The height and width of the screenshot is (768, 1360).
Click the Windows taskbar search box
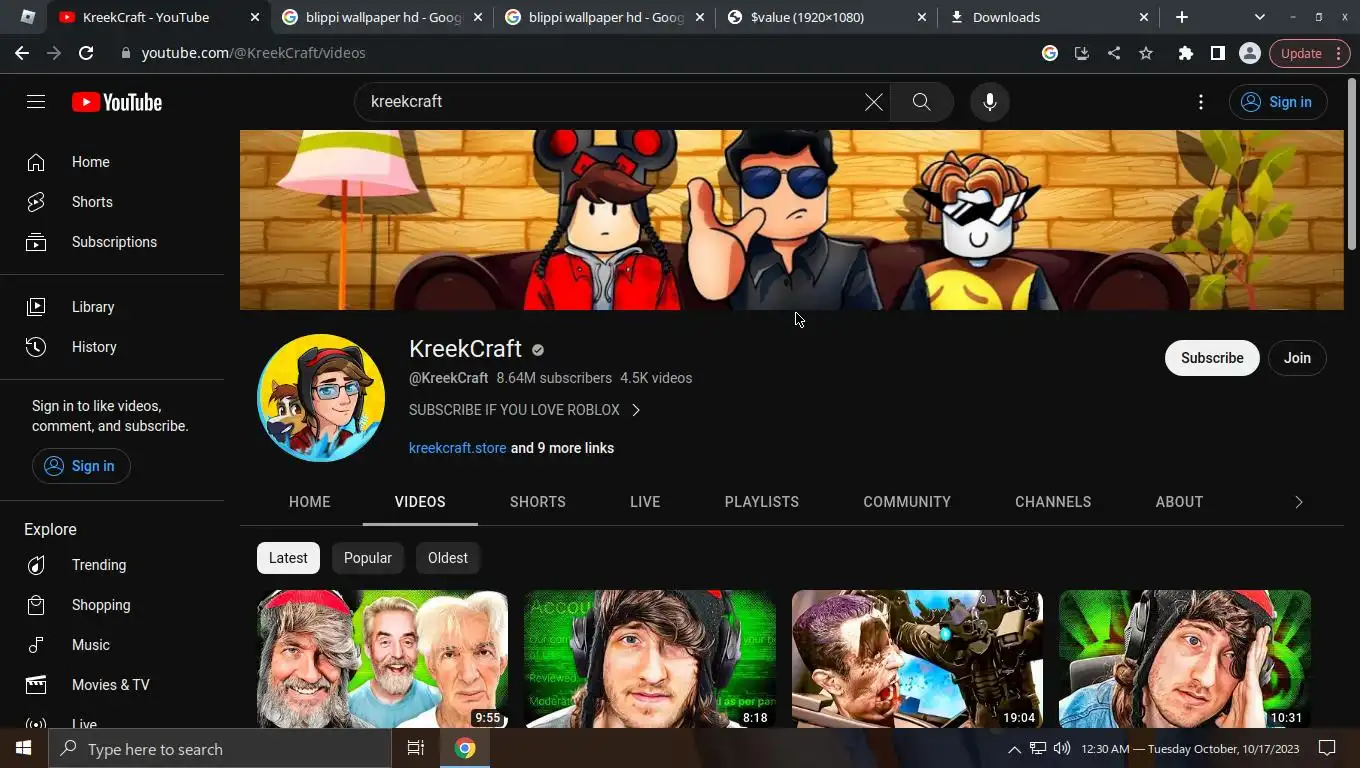point(220,748)
